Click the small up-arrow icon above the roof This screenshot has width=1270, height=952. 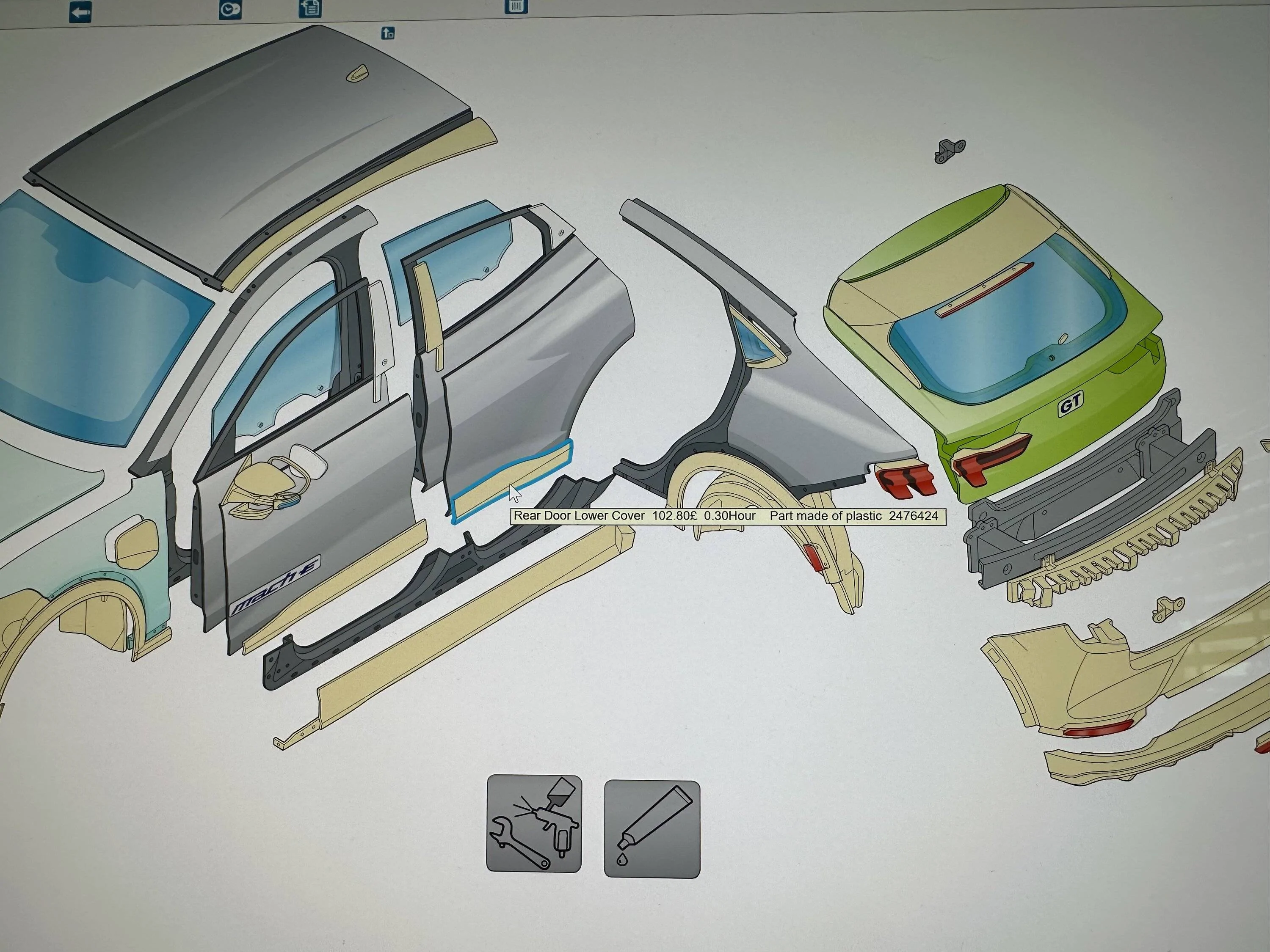(388, 33)
